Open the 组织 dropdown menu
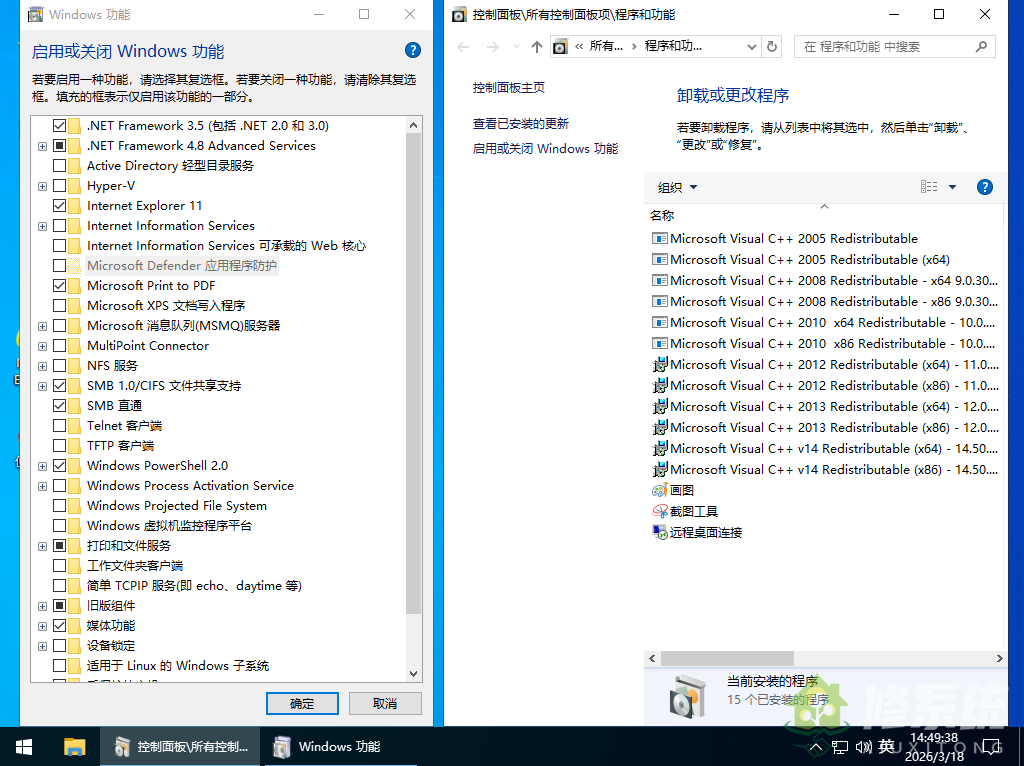This screenshot has width=1024, height=766. click(678, 187)
